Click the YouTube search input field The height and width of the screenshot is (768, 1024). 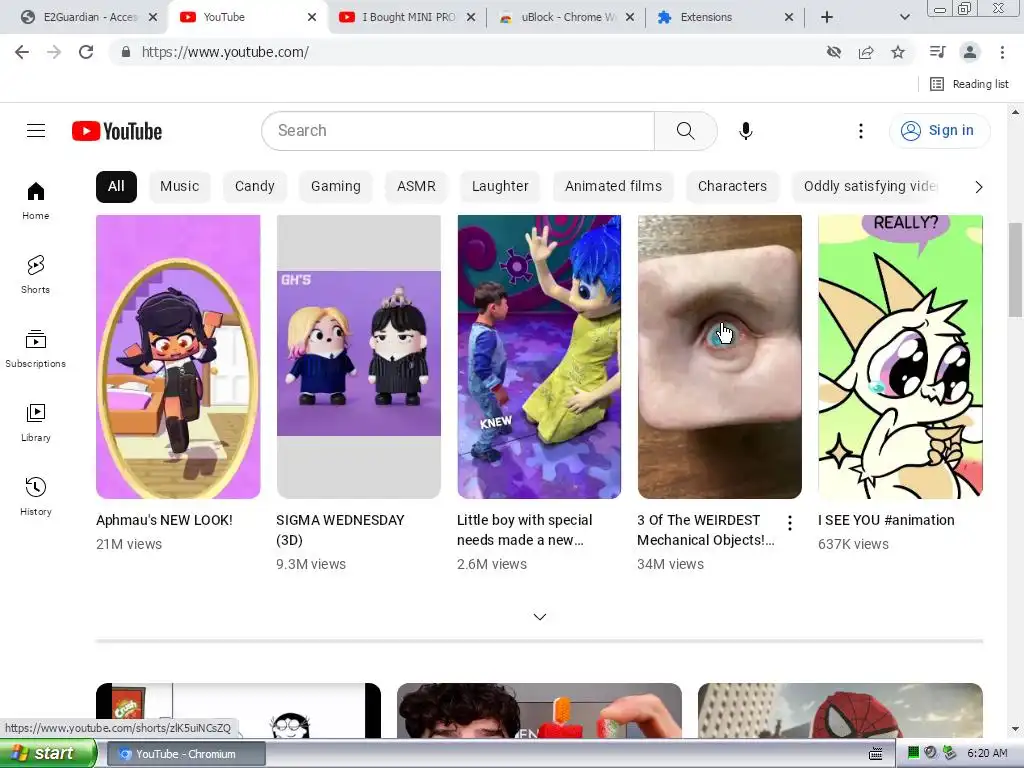coord(458,131)
